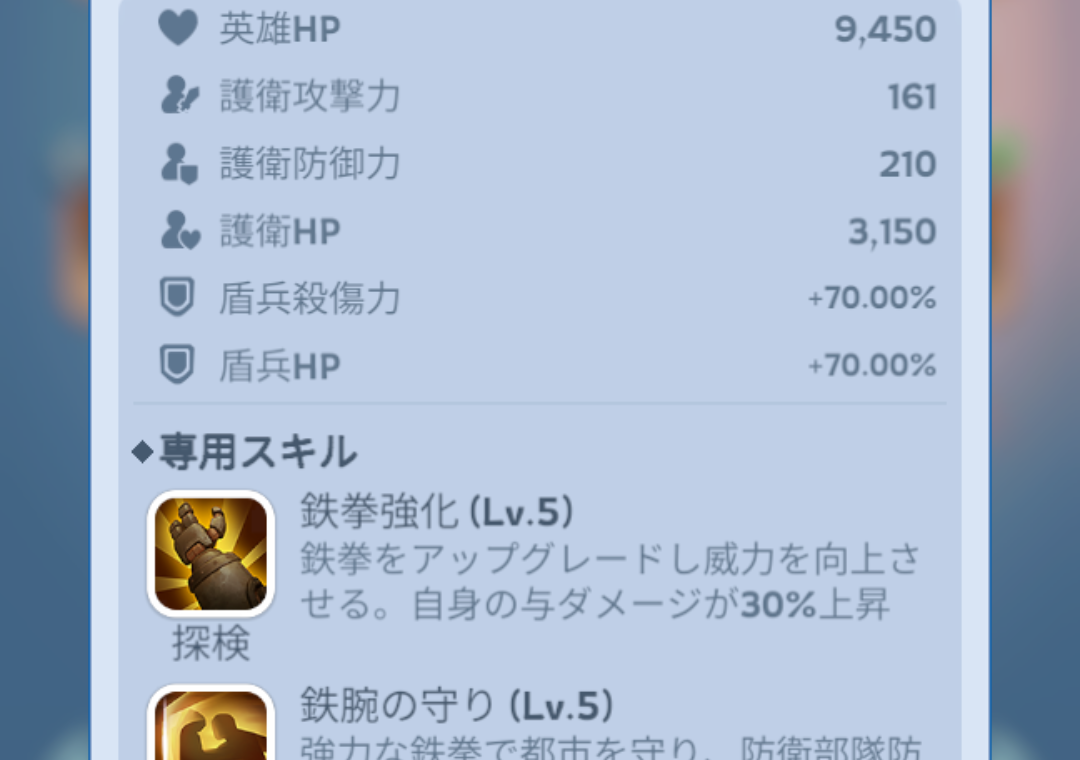Tap the 161 escort attack value

click(x=912, y=96)
